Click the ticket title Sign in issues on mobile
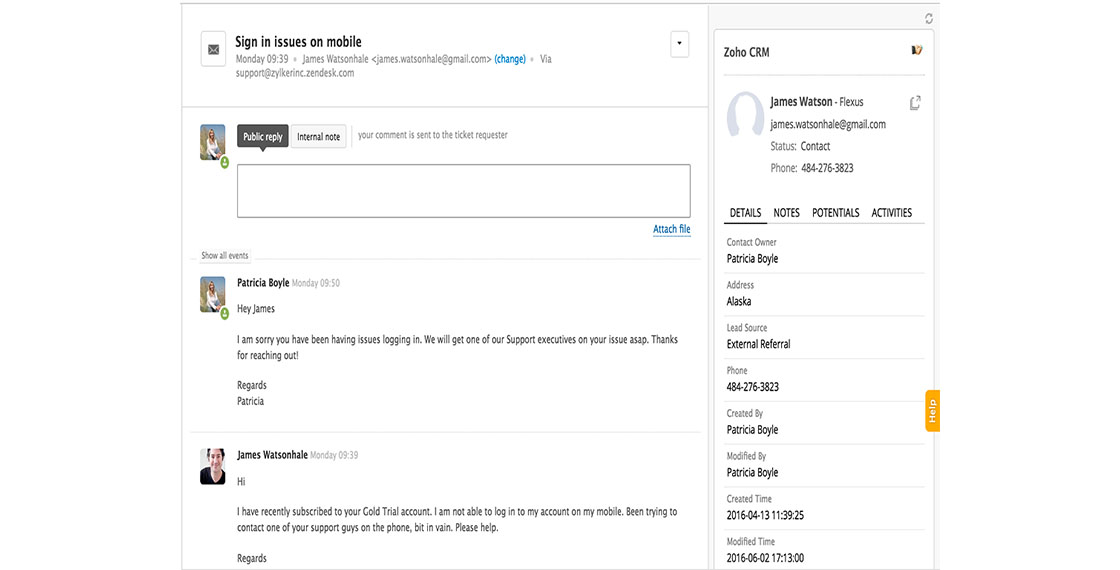The image size is (1120, 570). click(x=299, y=41)
